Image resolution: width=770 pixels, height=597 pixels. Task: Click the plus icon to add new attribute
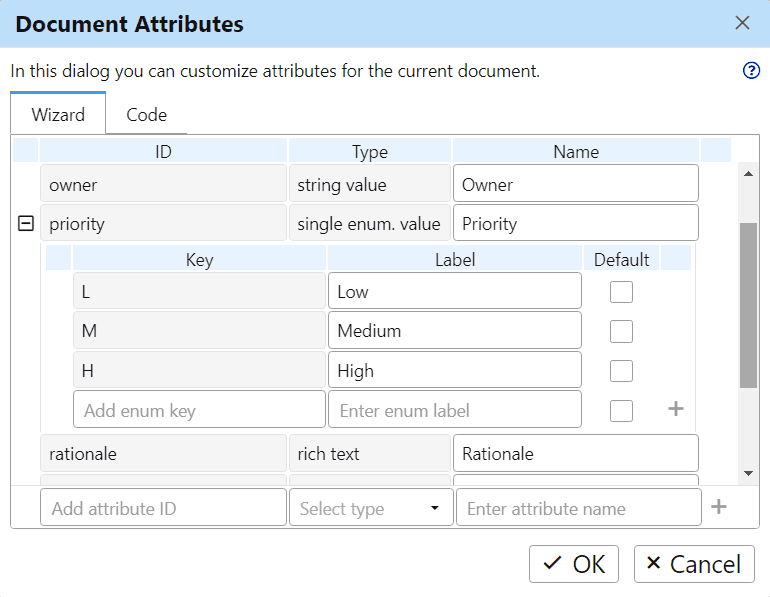pyautogui.click(x=718, y=507)
